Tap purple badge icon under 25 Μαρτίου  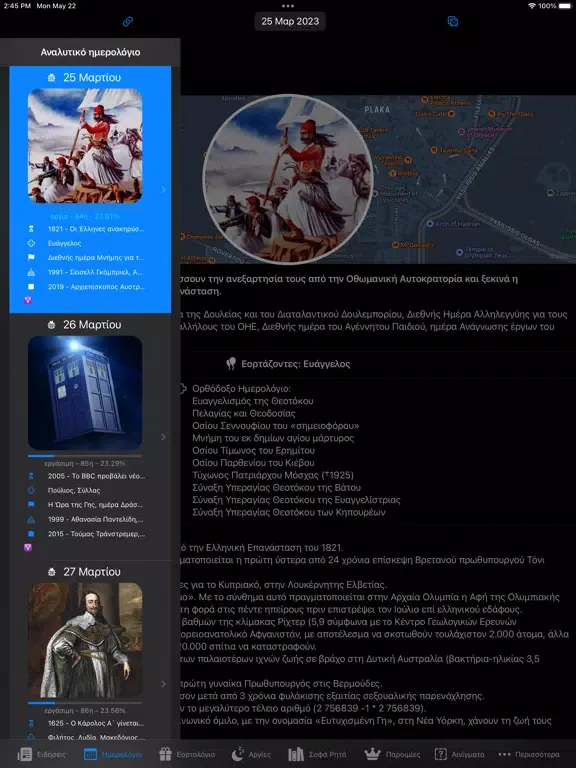click(x=28, y=300)
